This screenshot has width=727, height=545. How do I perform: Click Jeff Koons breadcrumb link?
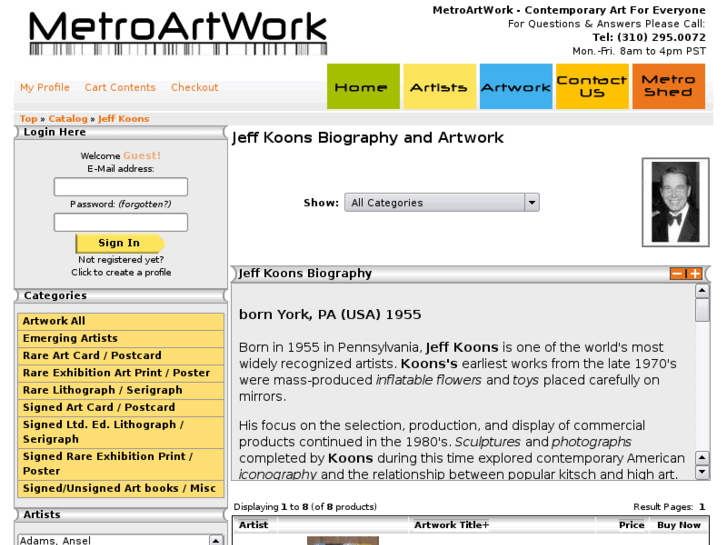[123, 119]
